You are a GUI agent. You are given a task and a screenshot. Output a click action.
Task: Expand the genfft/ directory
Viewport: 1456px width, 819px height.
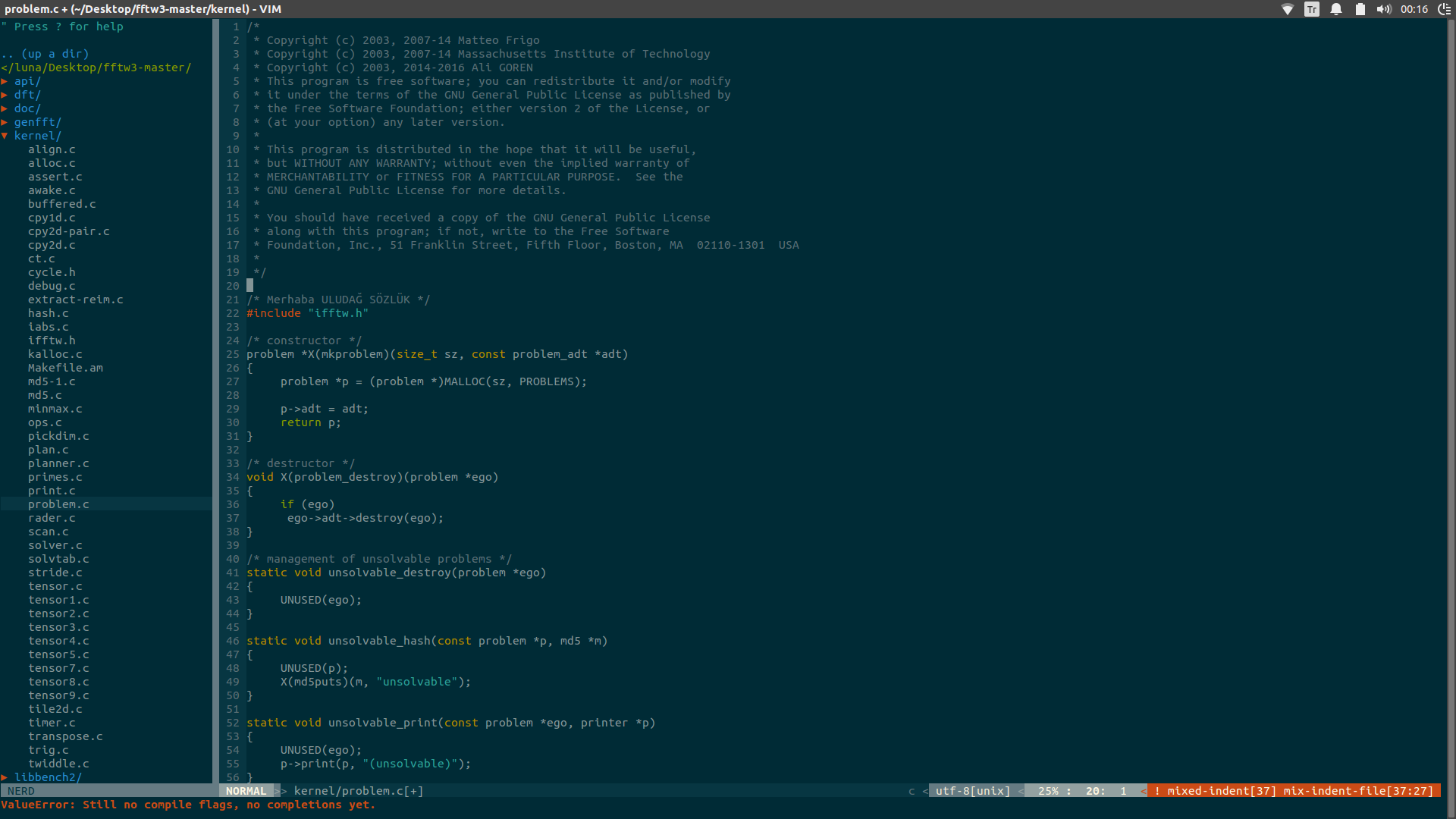coord(36,122)
